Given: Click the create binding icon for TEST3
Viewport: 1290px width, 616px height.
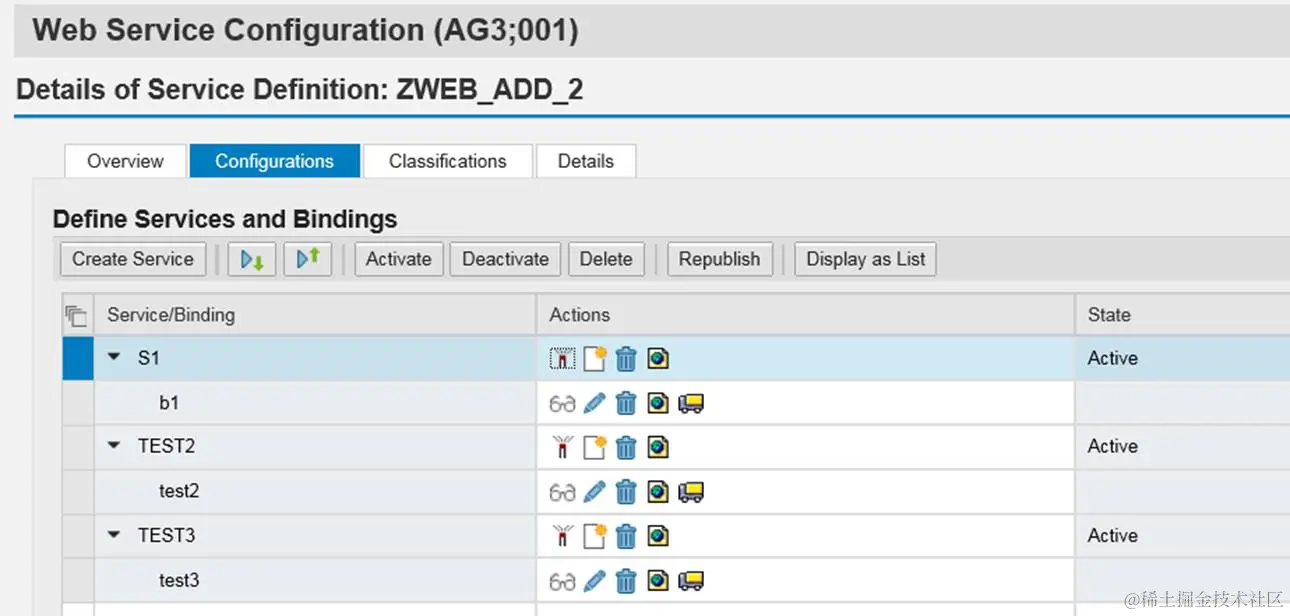Looking at the screenshot, I should [x=595, y=536].
